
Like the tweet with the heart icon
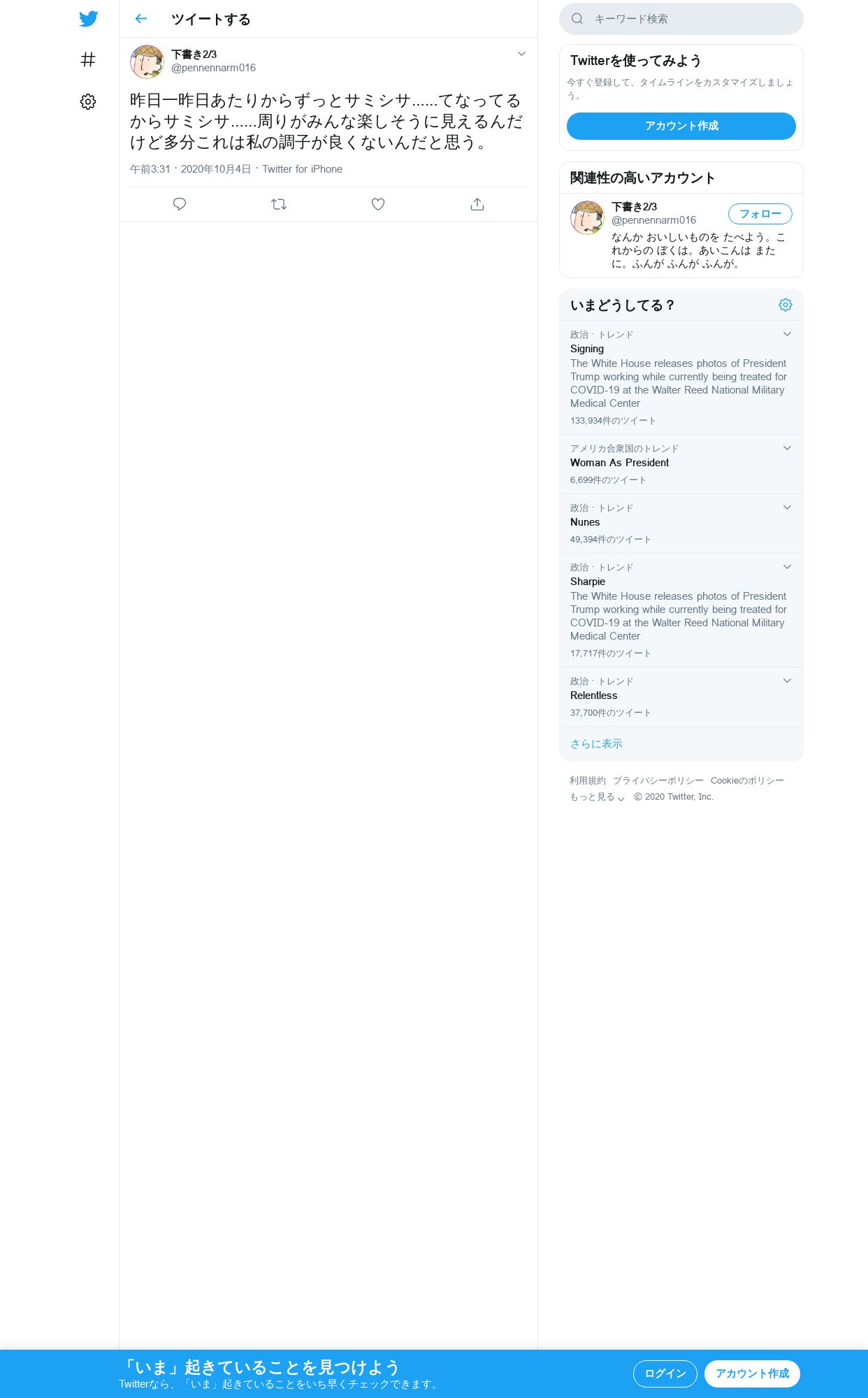pyautogui.click(x=378, y=204)
